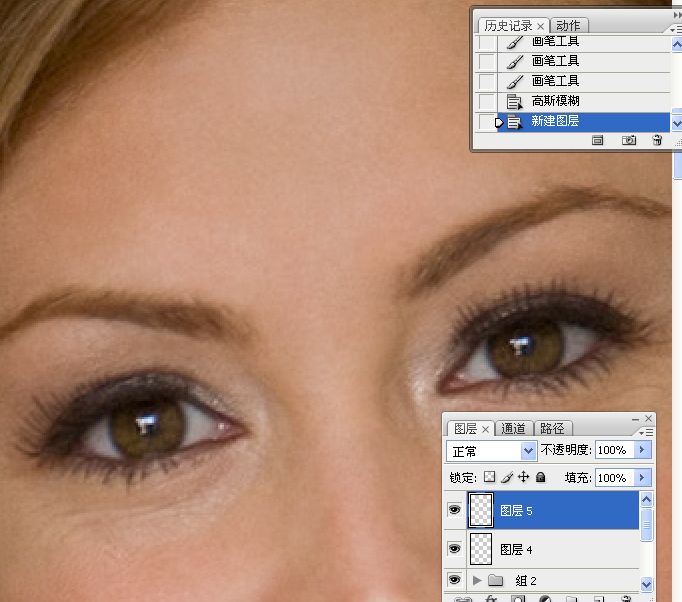
Task: Click the 图层 4 layer thumbnail
Action: point(481,549)
